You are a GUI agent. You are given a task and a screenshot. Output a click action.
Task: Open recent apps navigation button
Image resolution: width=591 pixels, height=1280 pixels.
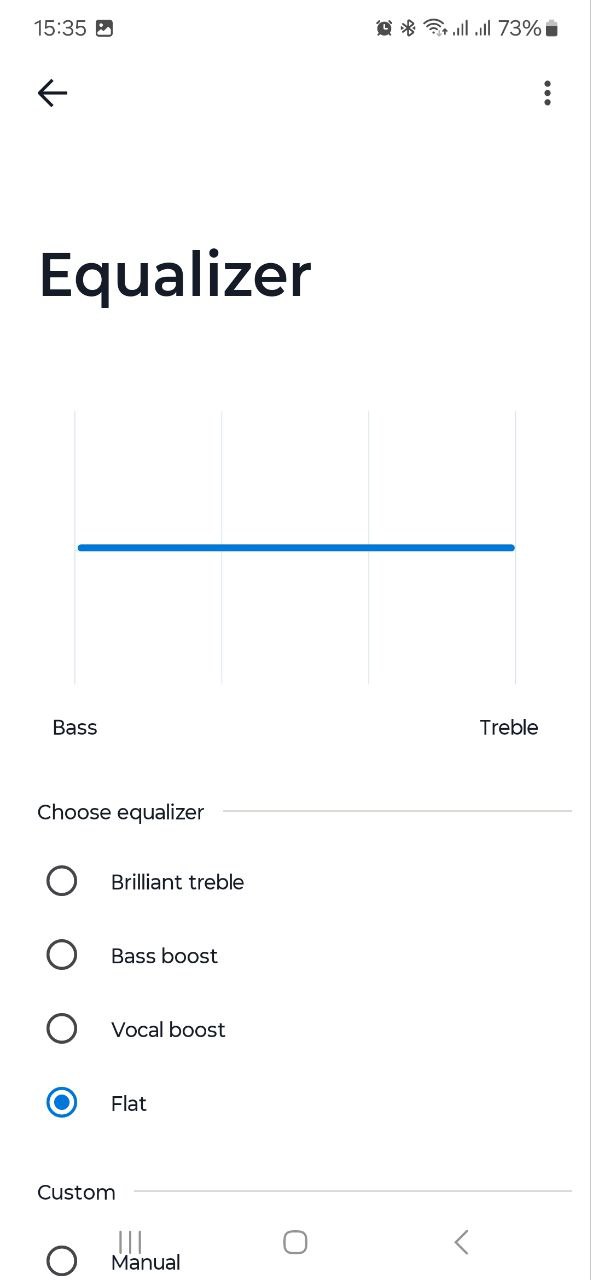pyautogui.click(x=130, y=1242)
